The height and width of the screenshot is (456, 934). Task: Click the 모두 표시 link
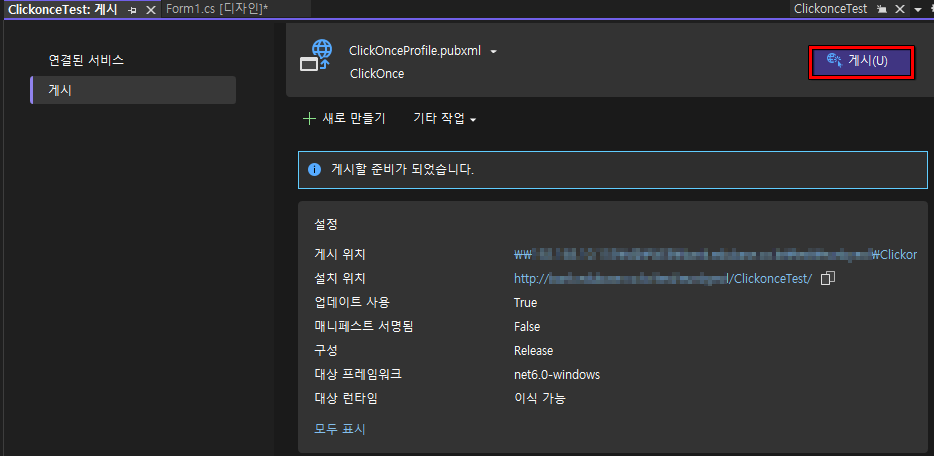point(340,429)
